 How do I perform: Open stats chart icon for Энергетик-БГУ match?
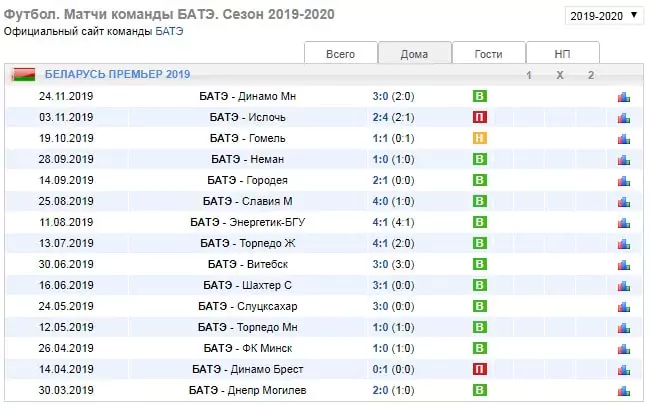click(x=623, y=223)
